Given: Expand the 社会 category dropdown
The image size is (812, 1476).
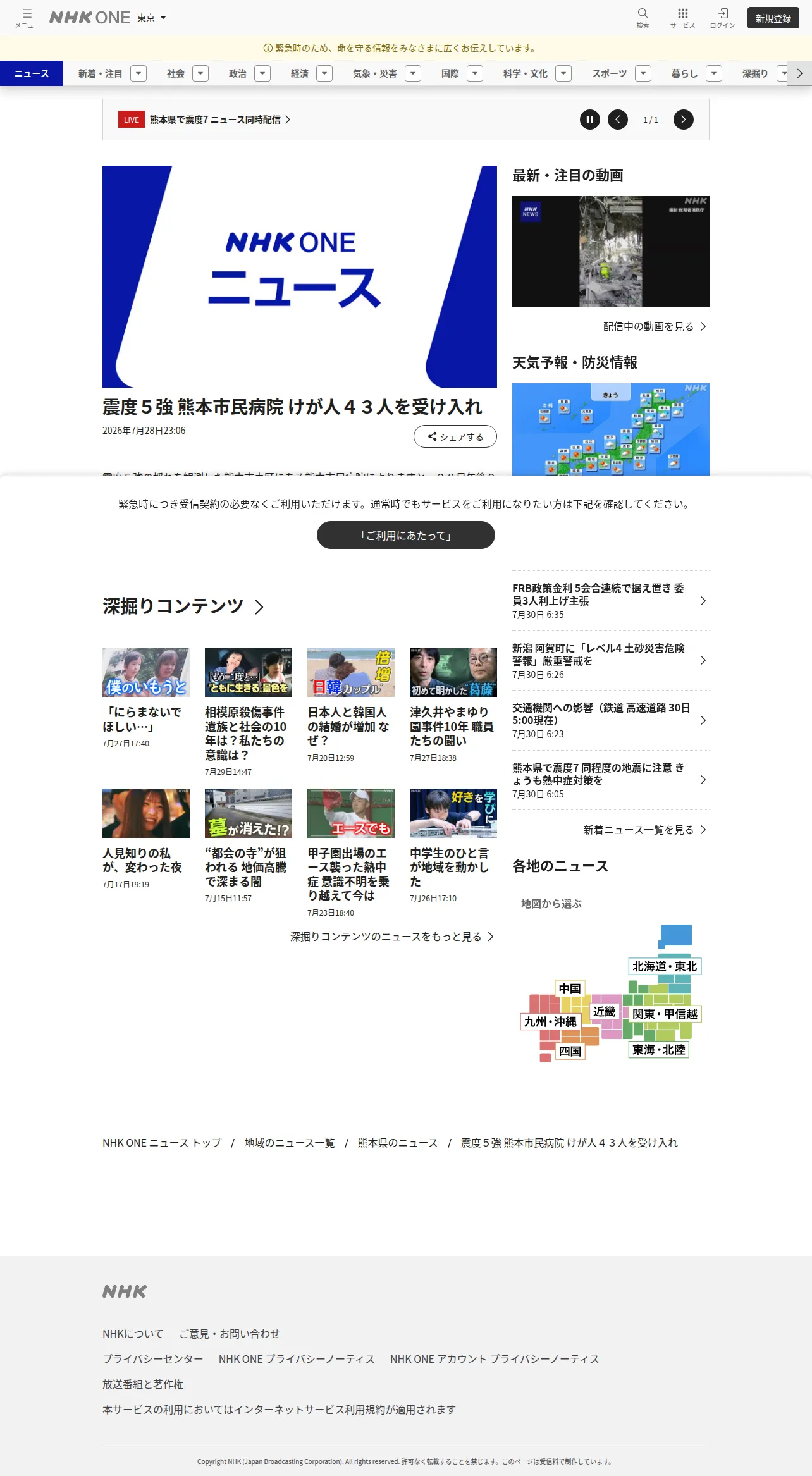Looking at the screenshot, I should coord(200,73).
